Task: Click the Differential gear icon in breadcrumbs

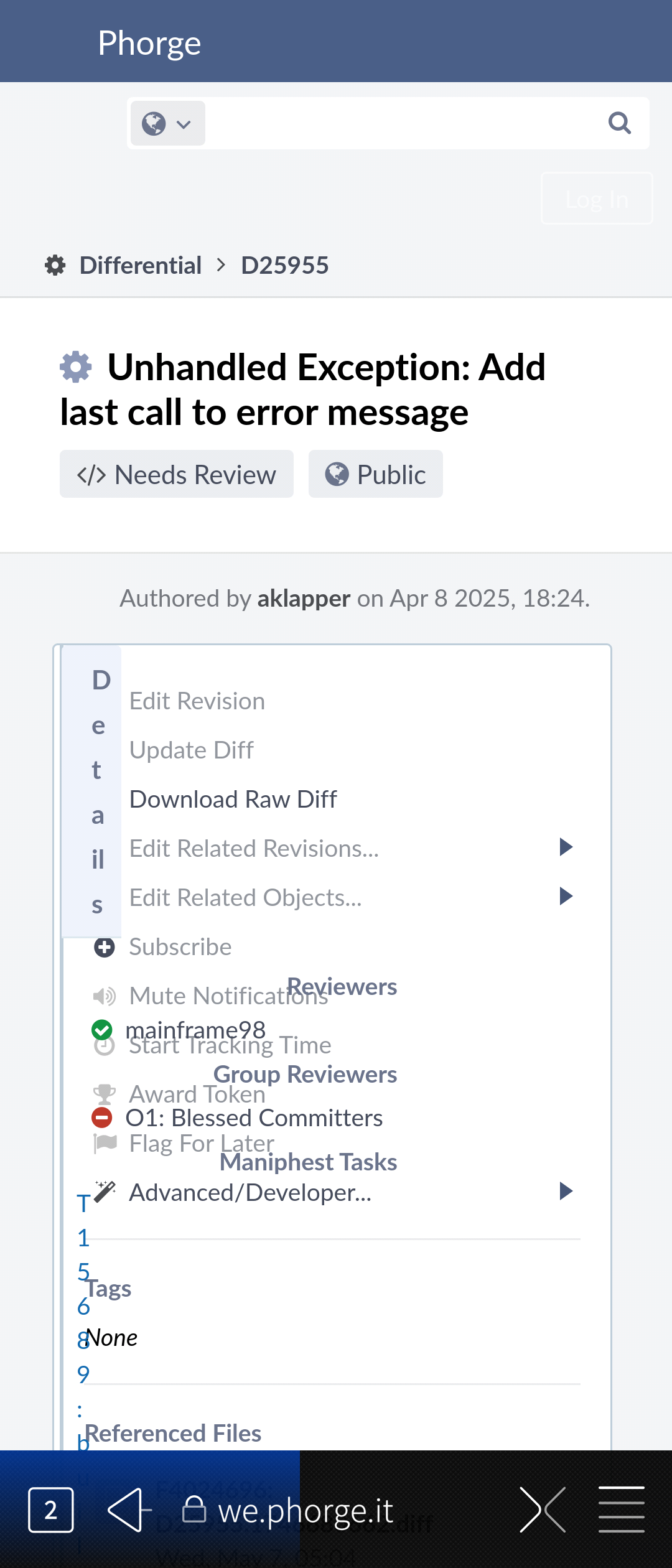Action: (x=55, y=265)
